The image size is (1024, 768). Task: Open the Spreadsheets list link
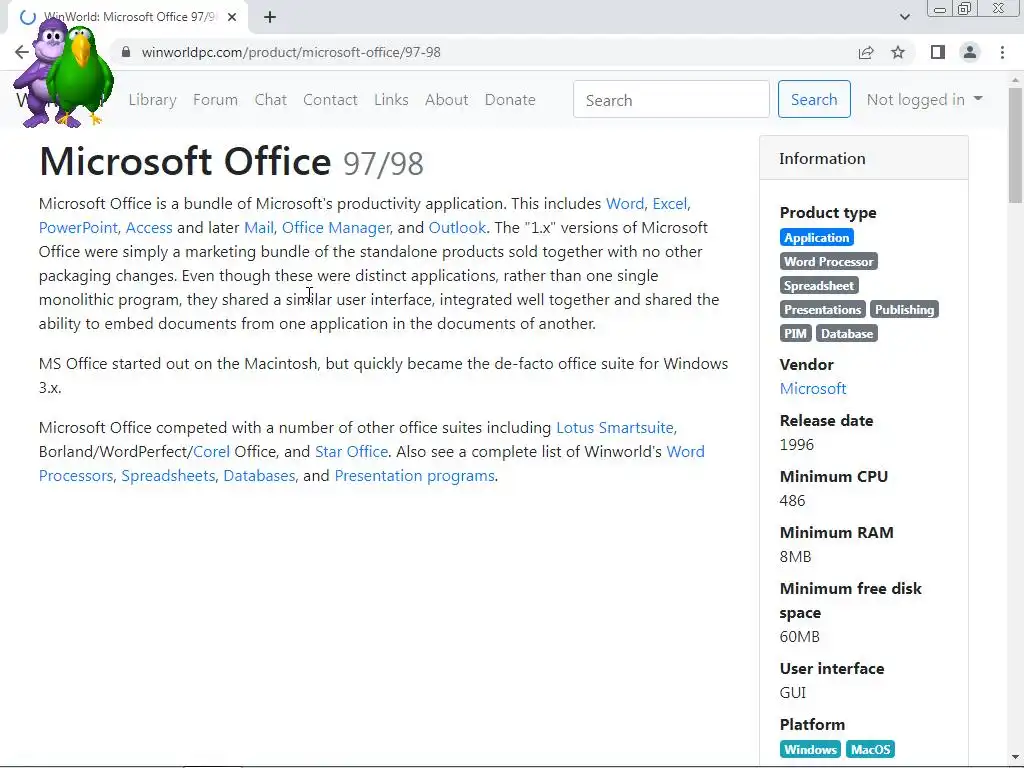[x=168, y=476]
